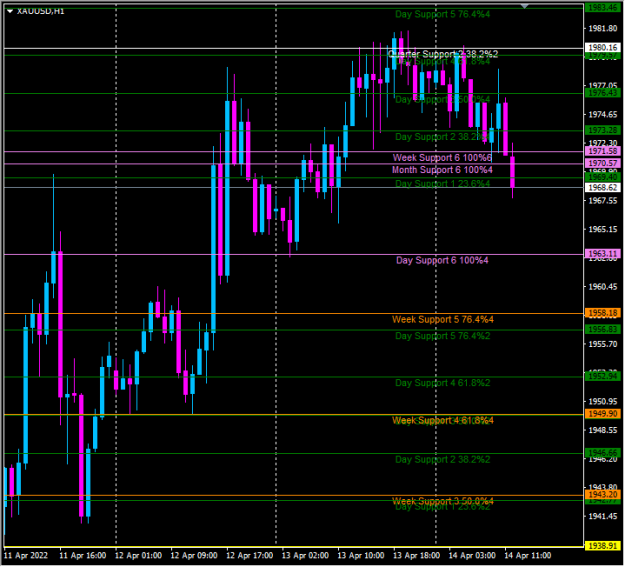This screenshot has width=625, height=567.
Task: Select the pink 1970.57 price tag
Action: pyautogui.click(x=603, y=163)
